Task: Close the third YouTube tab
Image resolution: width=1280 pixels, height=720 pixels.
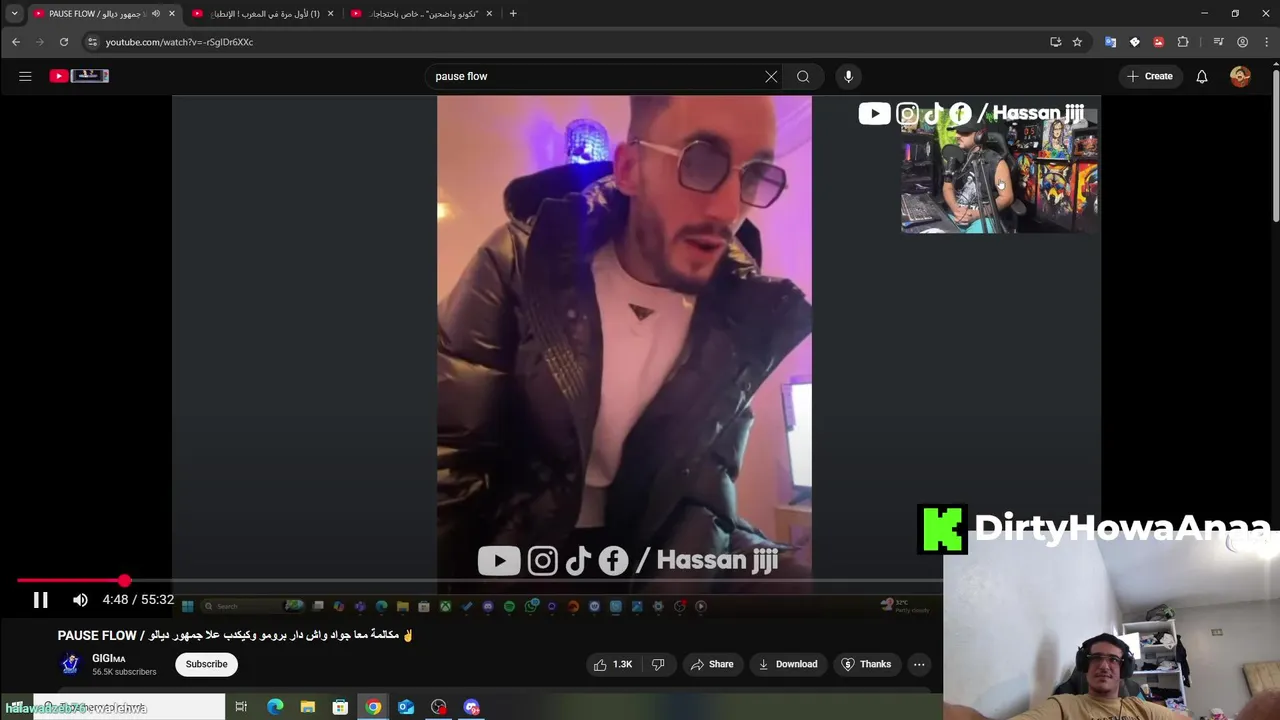Action: click(489, 13)
